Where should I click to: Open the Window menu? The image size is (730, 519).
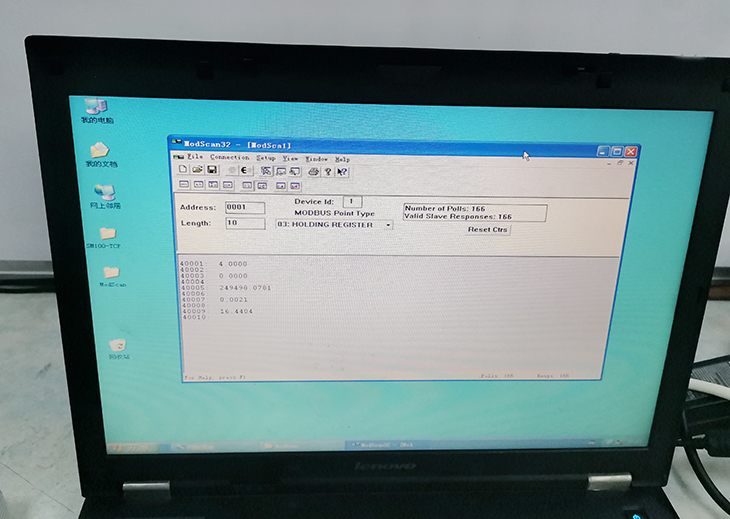[316, 159]
